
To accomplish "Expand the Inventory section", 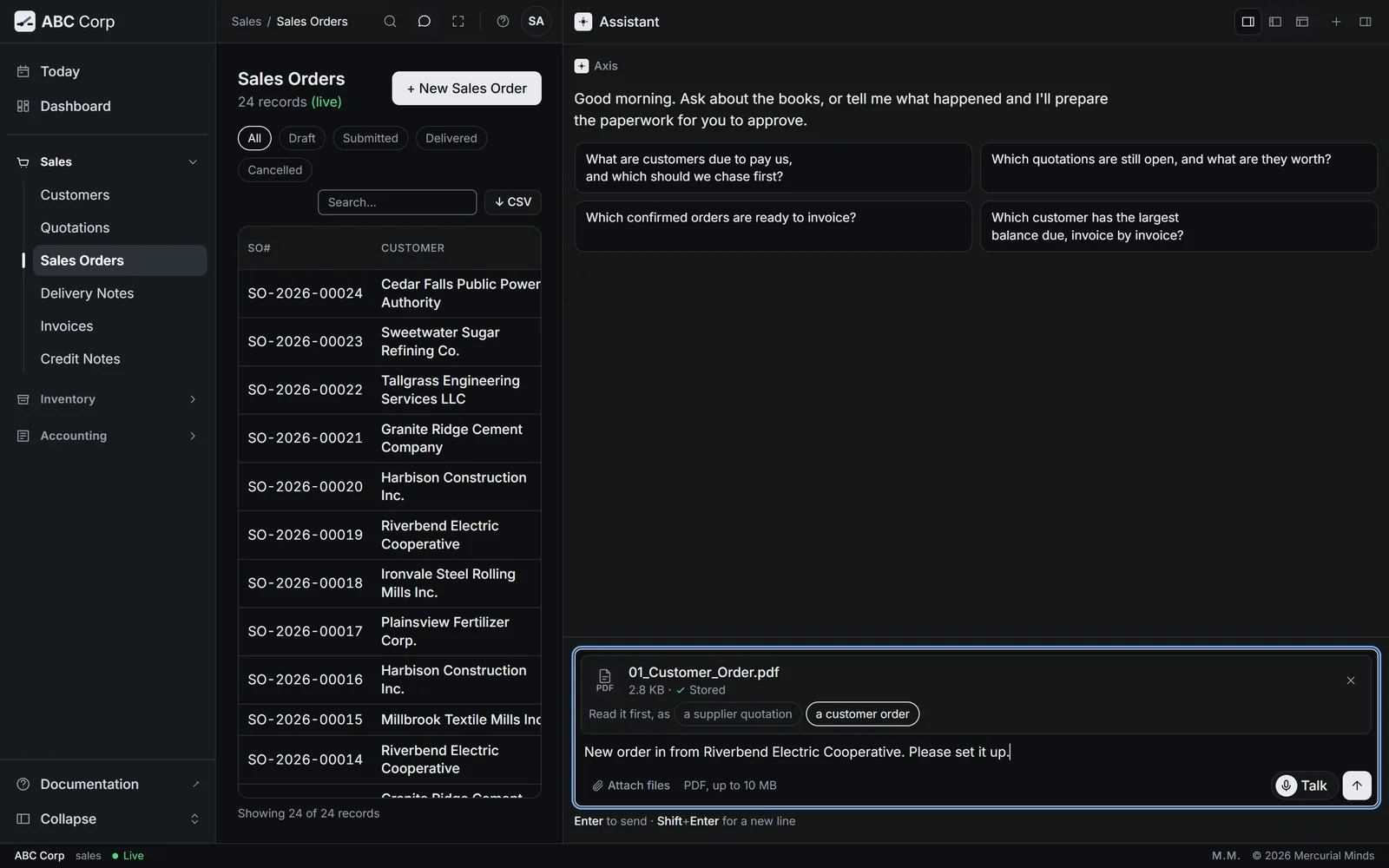I will tap(108, 399).
